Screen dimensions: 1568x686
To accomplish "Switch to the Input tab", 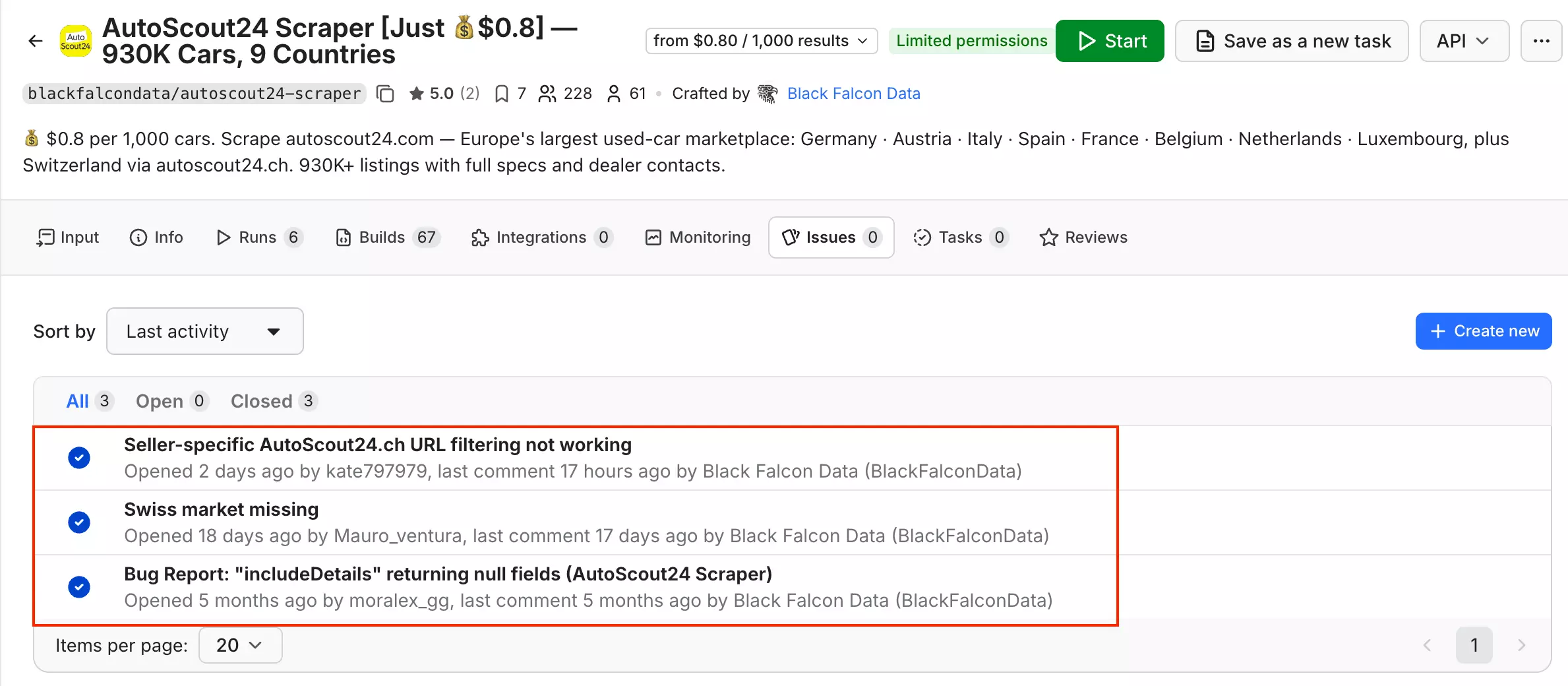I will (x=68, y=237).
